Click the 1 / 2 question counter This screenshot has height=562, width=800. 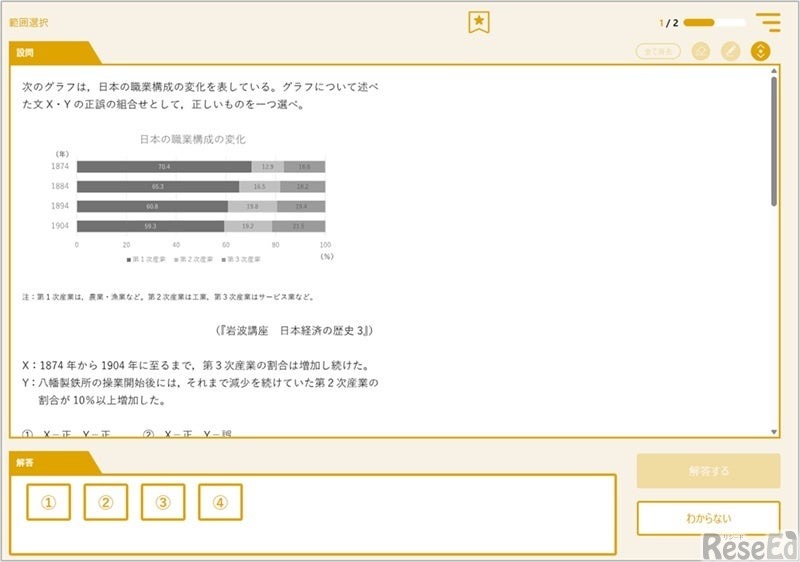(669, 23)
